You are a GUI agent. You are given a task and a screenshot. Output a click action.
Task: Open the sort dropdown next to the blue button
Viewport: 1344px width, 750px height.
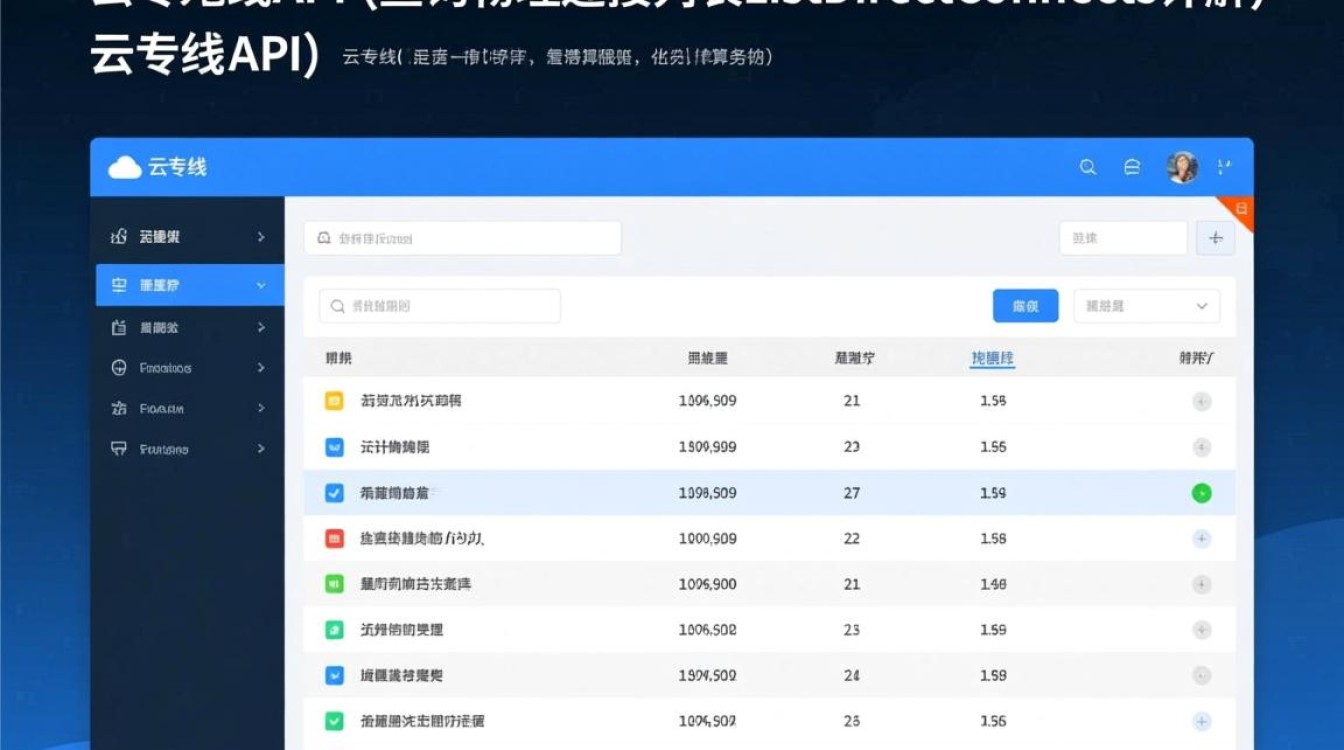[x=1146, y=306]
